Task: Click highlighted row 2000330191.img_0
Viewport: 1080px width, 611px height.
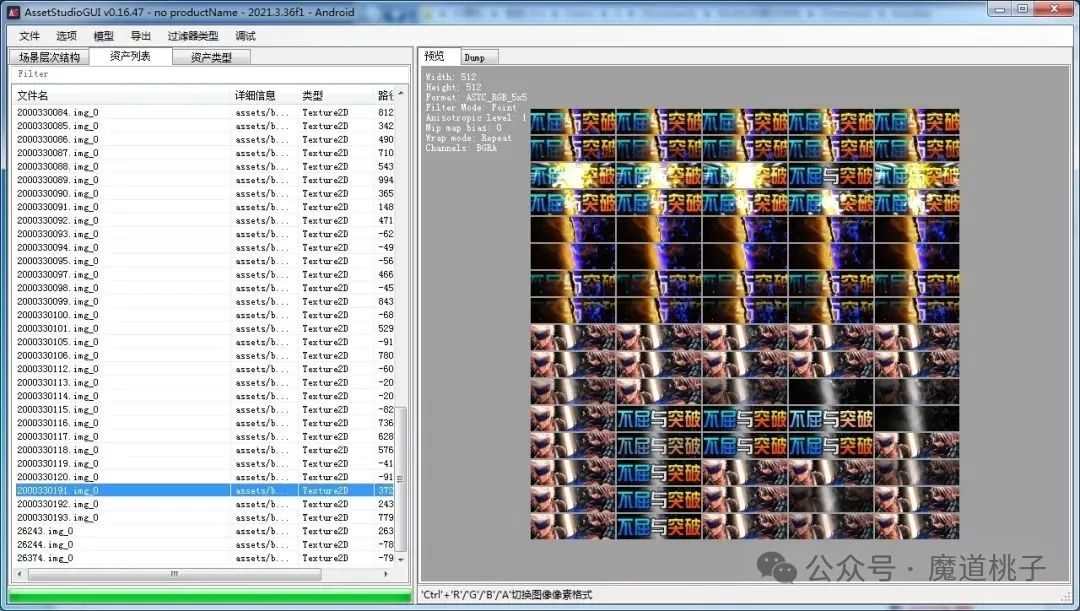Action: (x=205, y=490)
